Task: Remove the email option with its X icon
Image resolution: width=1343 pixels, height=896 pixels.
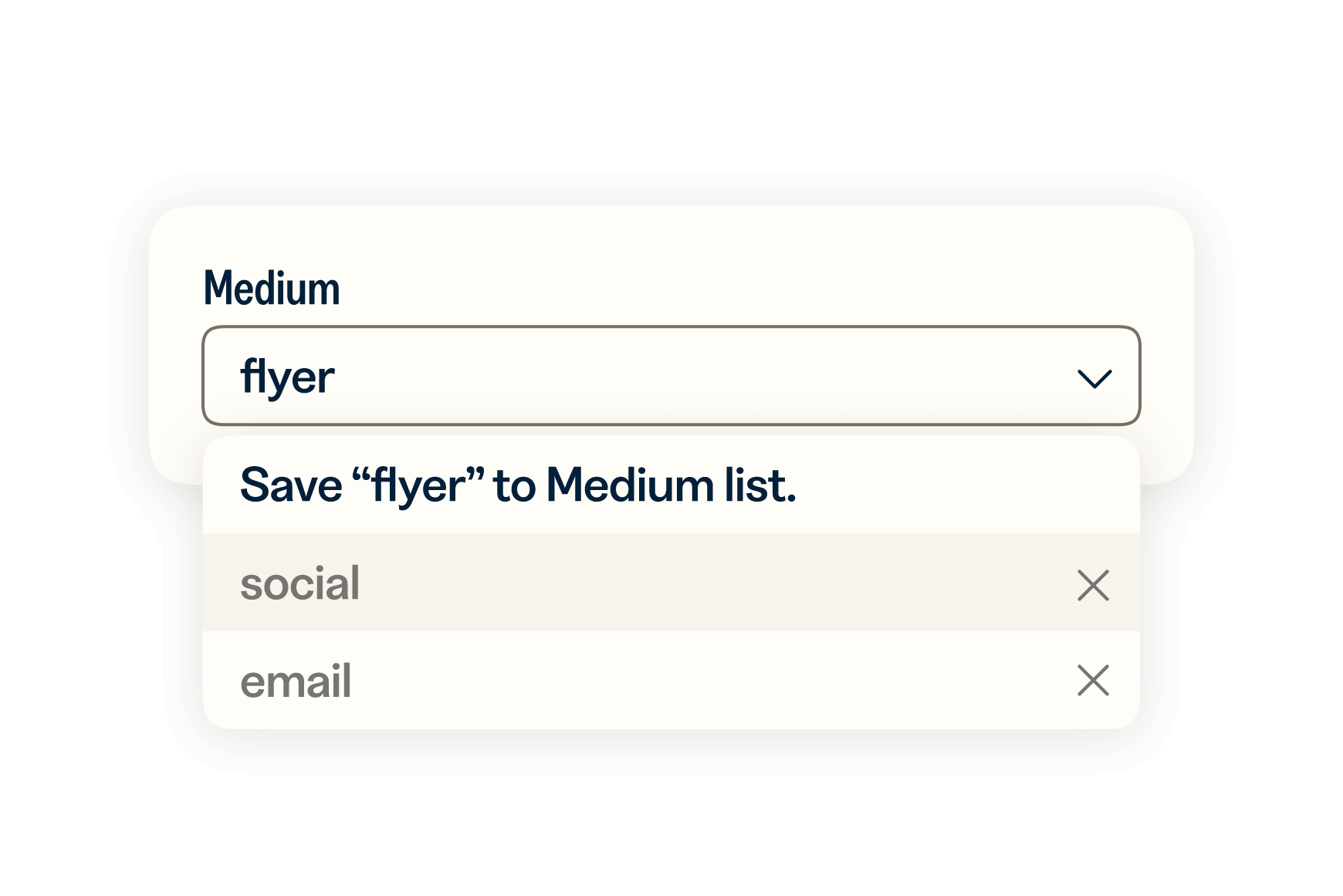Action: [1093, 681]
